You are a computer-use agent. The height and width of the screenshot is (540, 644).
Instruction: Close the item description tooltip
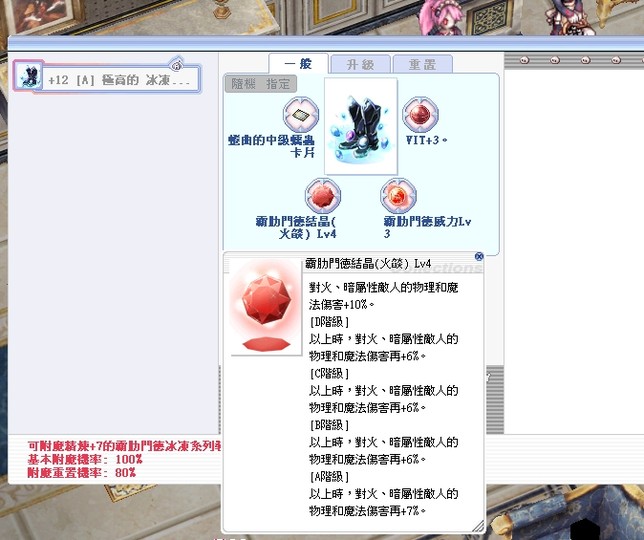pyautogui.click(x=478, y=257)
